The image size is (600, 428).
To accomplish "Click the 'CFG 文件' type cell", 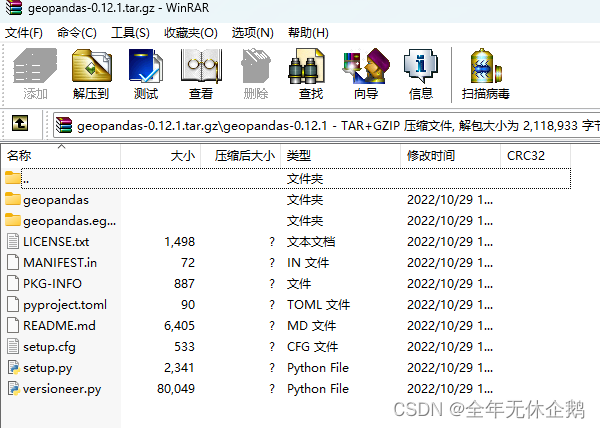I will tap(313, 347).
